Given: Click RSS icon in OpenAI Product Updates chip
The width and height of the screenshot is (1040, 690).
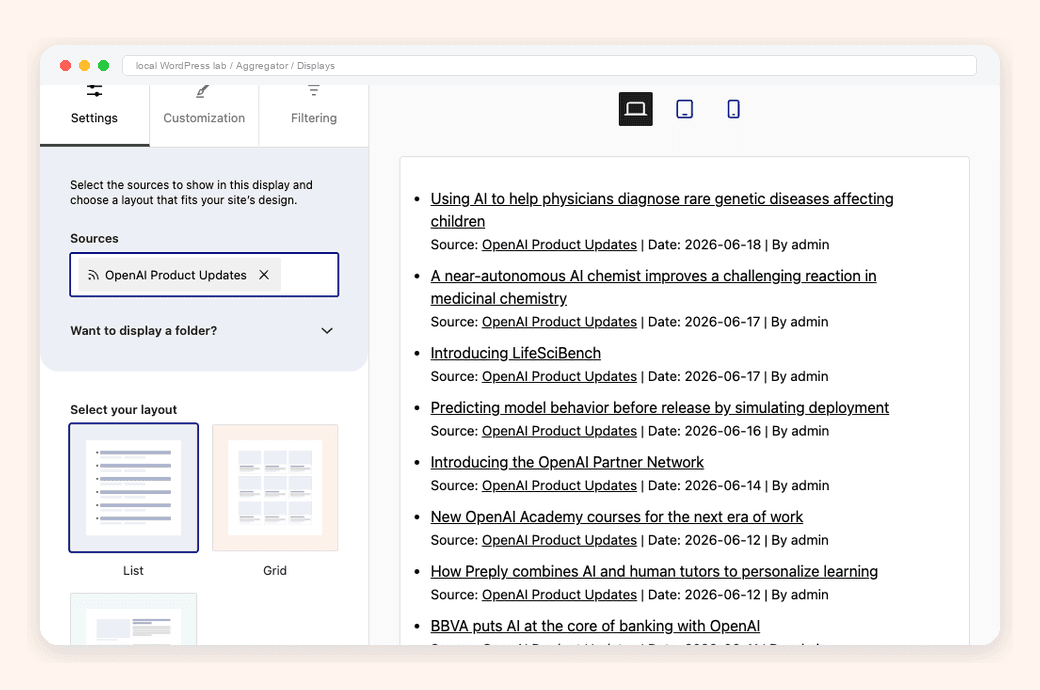Looking at the screenshot, I should [x=94, y=275].
